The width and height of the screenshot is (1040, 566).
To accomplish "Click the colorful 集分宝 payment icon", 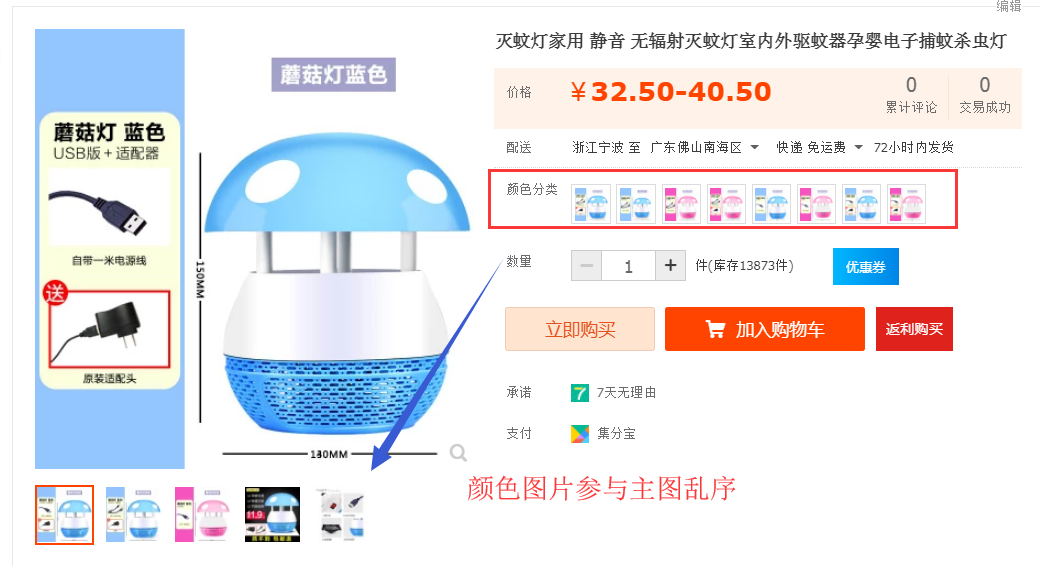I will 580,434.
